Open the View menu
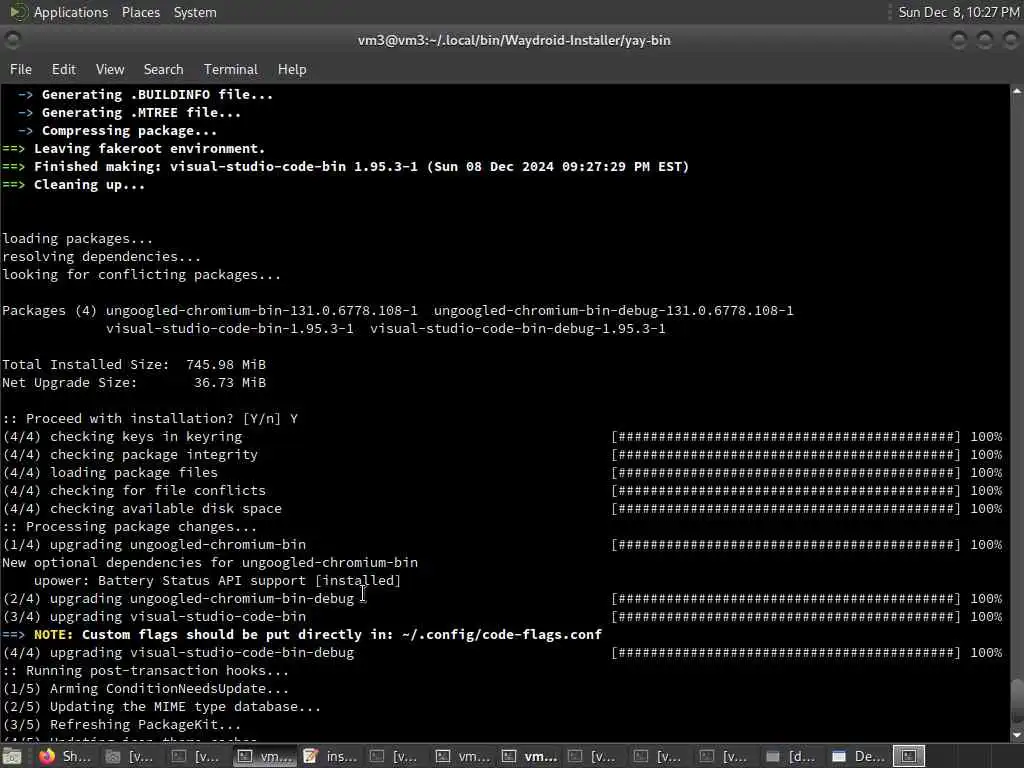The width and height of the screenshot is (1024, 768). pos(110,69)
